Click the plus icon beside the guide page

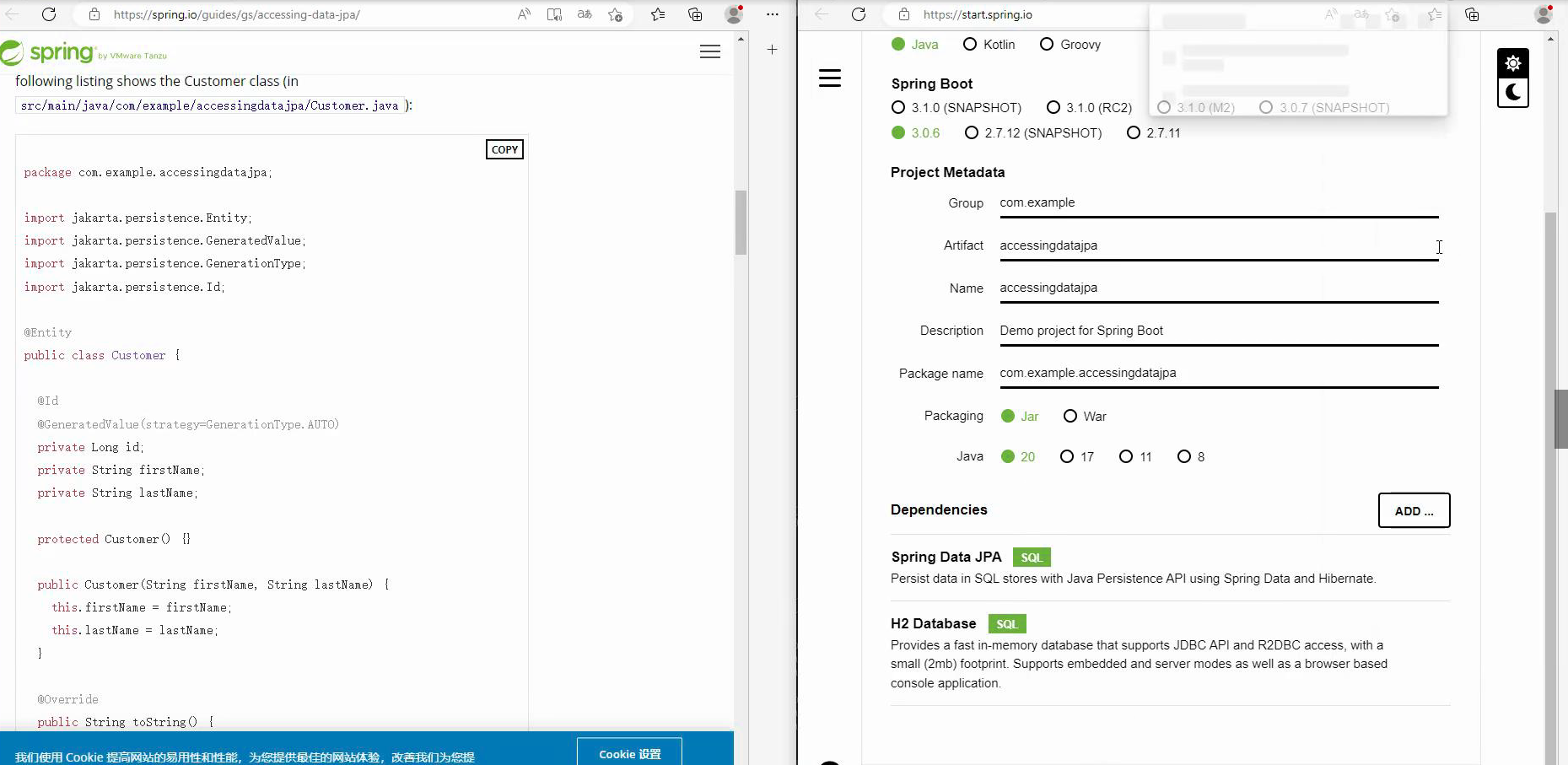tap(772, 50)
